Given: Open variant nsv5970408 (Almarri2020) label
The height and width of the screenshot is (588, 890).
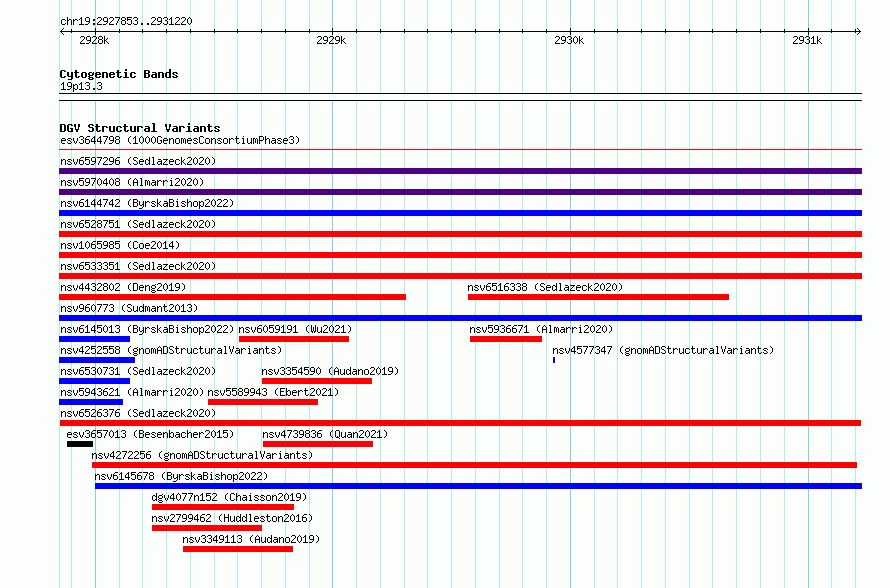Looking at the screenshot, I should pos(132,182).
